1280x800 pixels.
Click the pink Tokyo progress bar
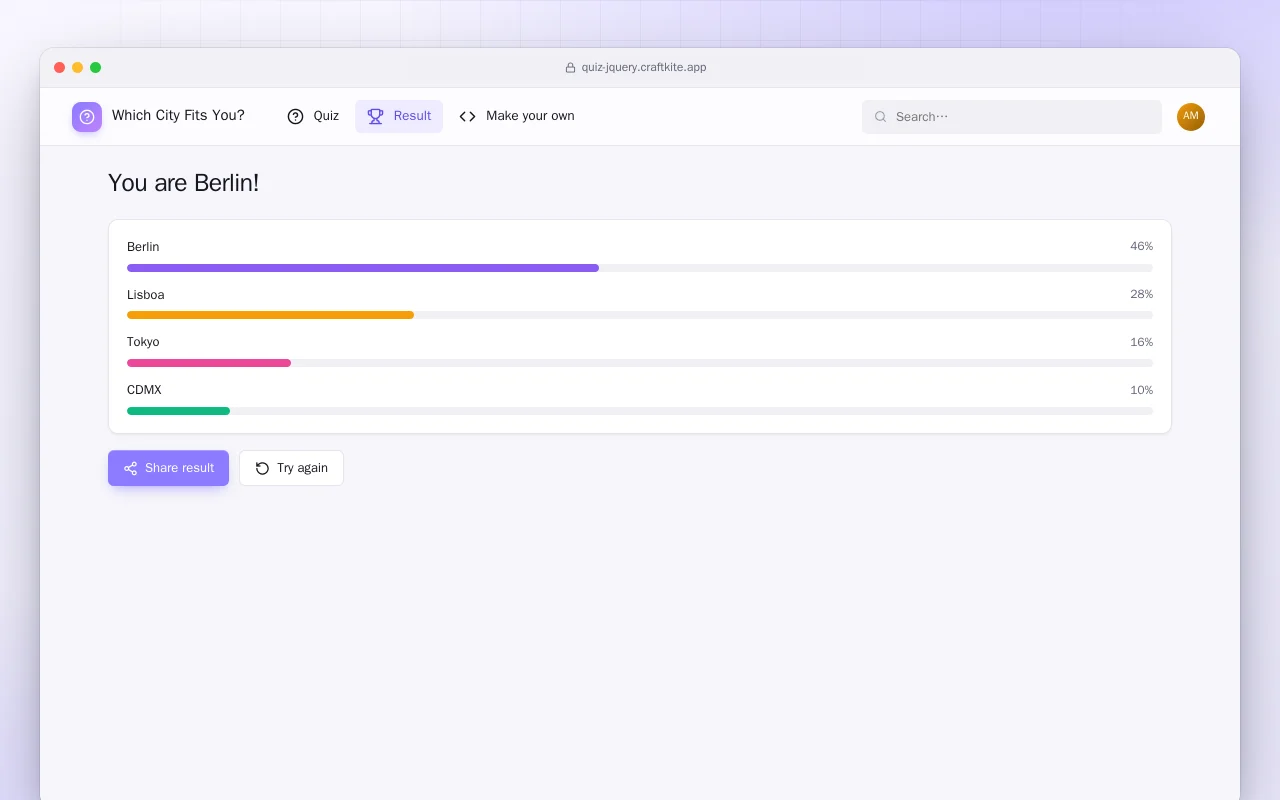[x=209, y=363]
